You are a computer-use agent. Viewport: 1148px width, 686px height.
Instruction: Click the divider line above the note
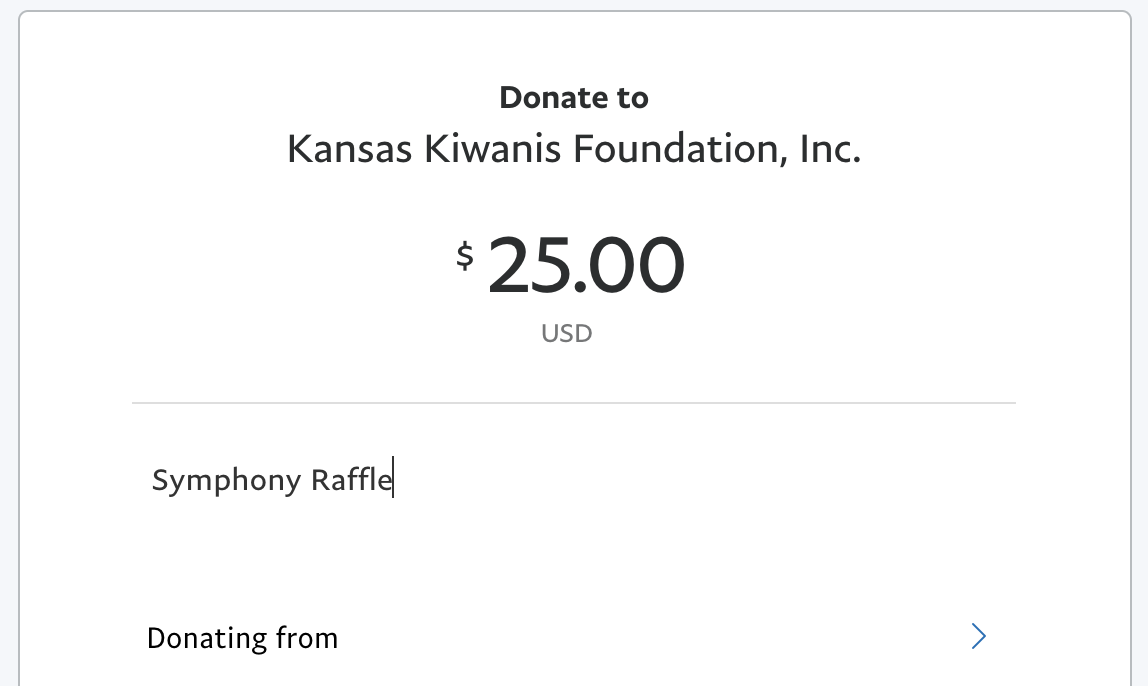(574, 402)
